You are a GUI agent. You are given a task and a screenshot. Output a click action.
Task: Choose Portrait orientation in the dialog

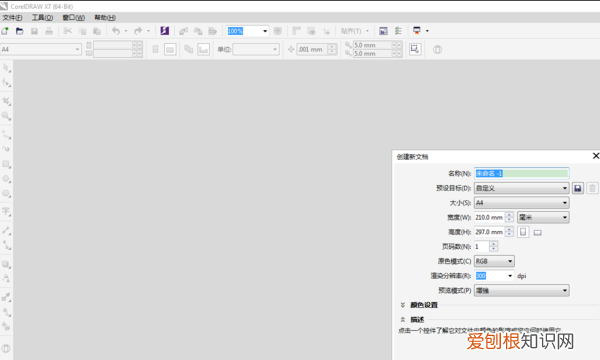point(523,232)
